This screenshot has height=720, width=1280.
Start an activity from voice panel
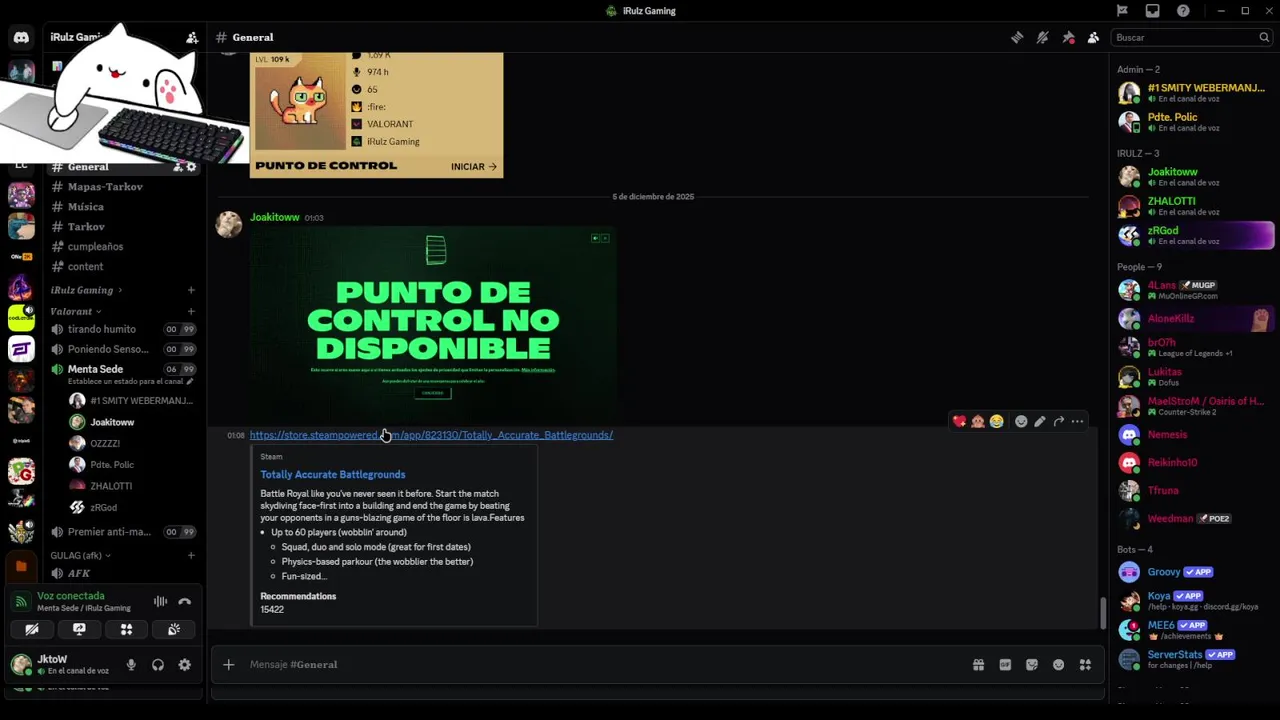(x=126, y=630)
